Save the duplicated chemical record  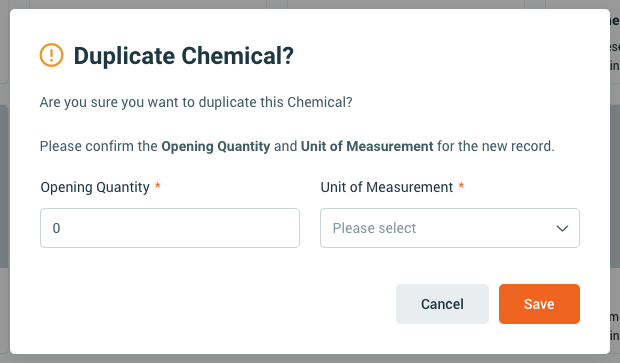pos(539,304)
